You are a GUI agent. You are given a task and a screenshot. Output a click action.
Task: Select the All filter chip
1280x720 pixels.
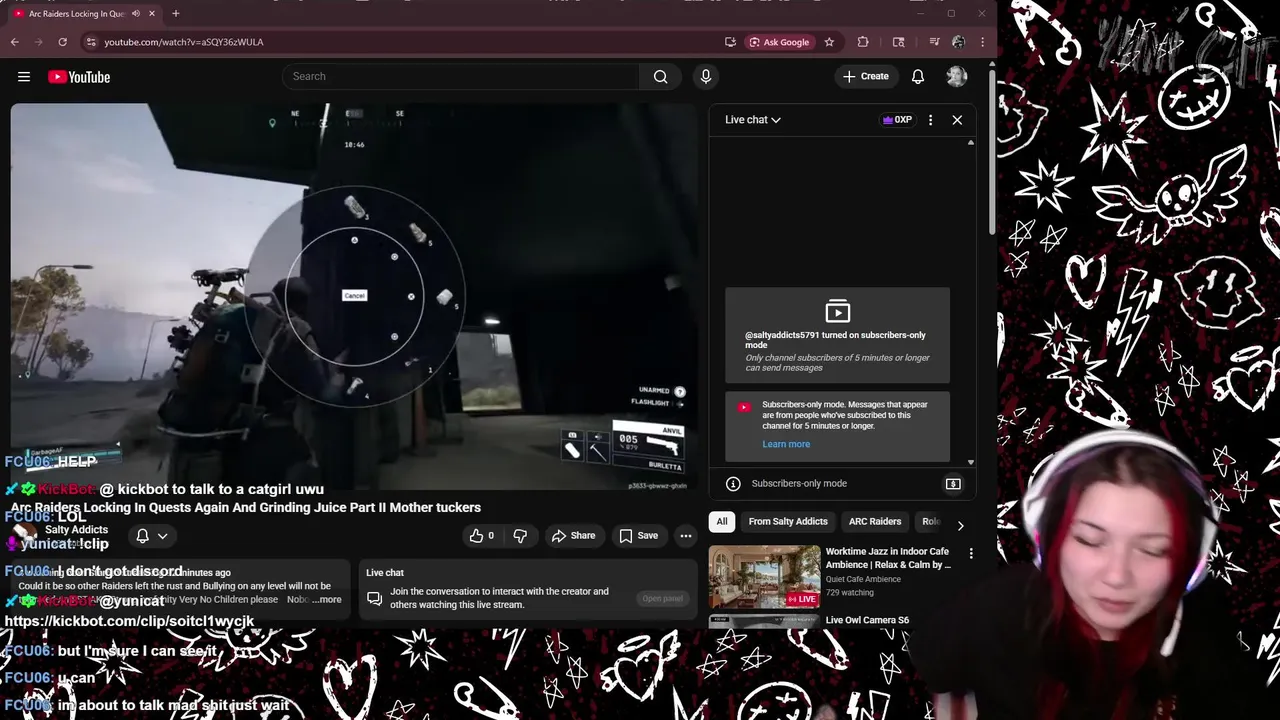click(x=722, y=522)
